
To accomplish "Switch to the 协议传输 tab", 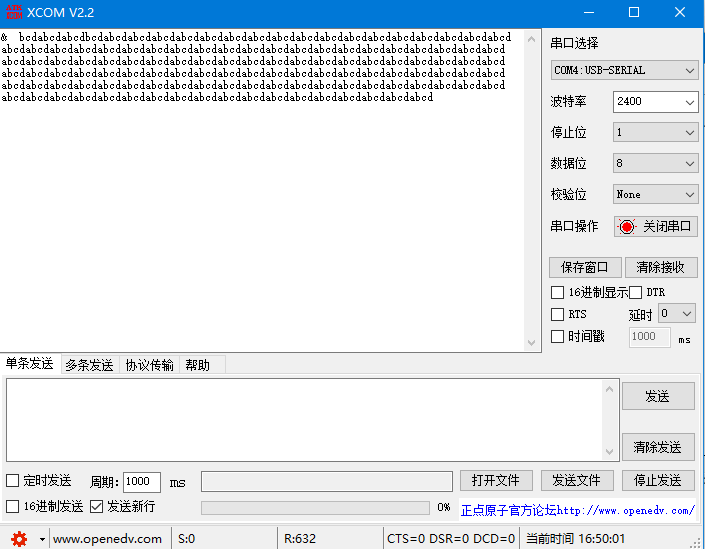I will pyautogui.click(x=149, y=365).
